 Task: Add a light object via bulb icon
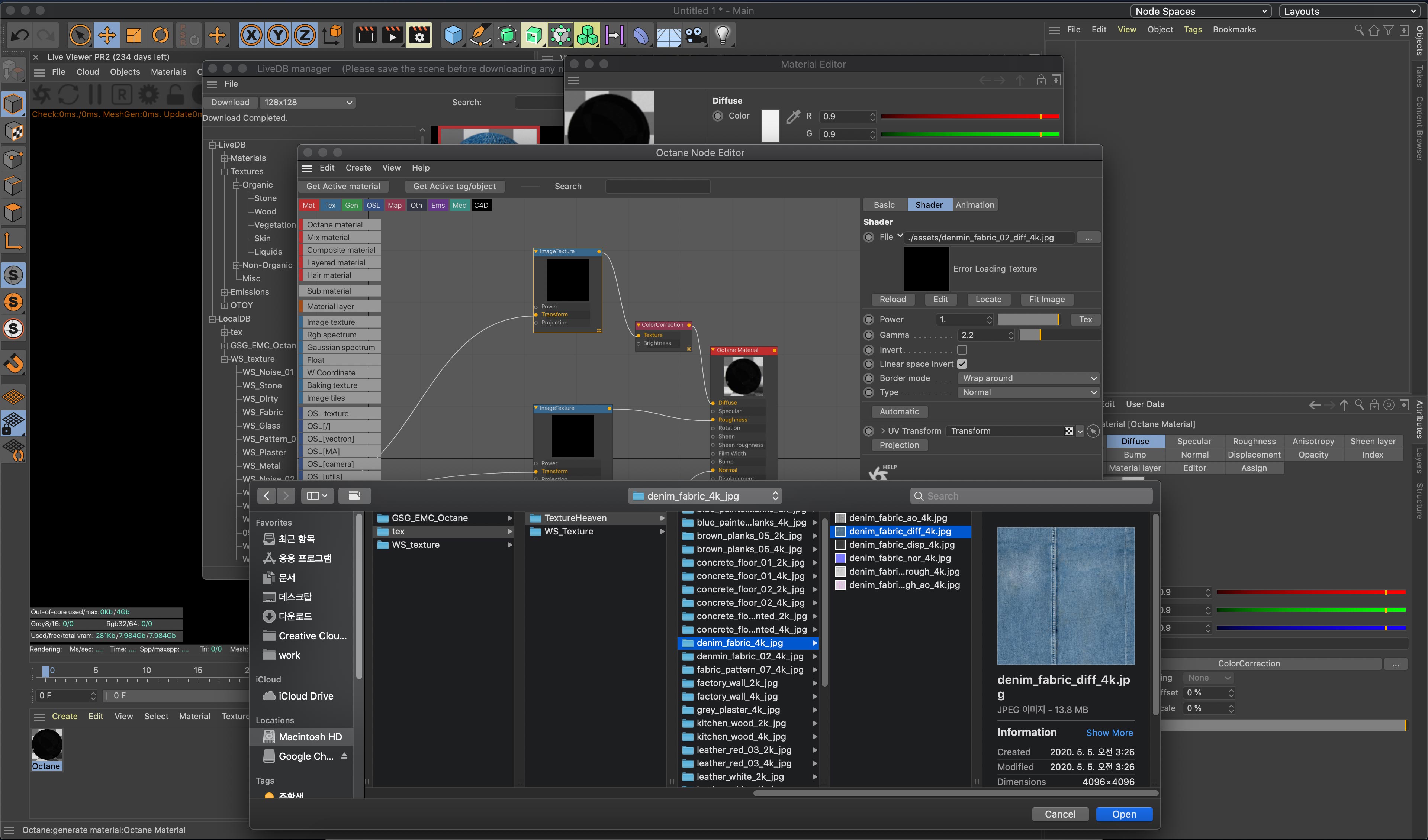coord(723,36)
